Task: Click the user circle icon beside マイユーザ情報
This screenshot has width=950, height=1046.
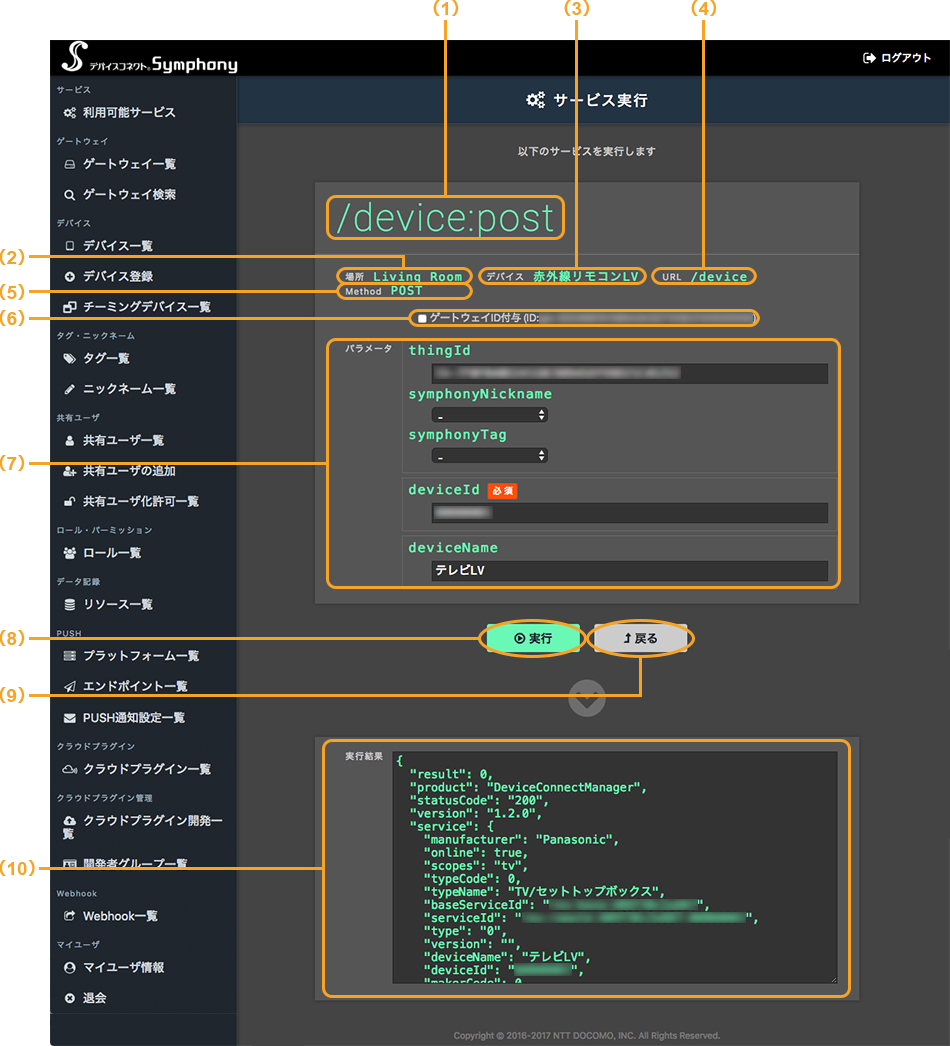Action: coord(69,967)
